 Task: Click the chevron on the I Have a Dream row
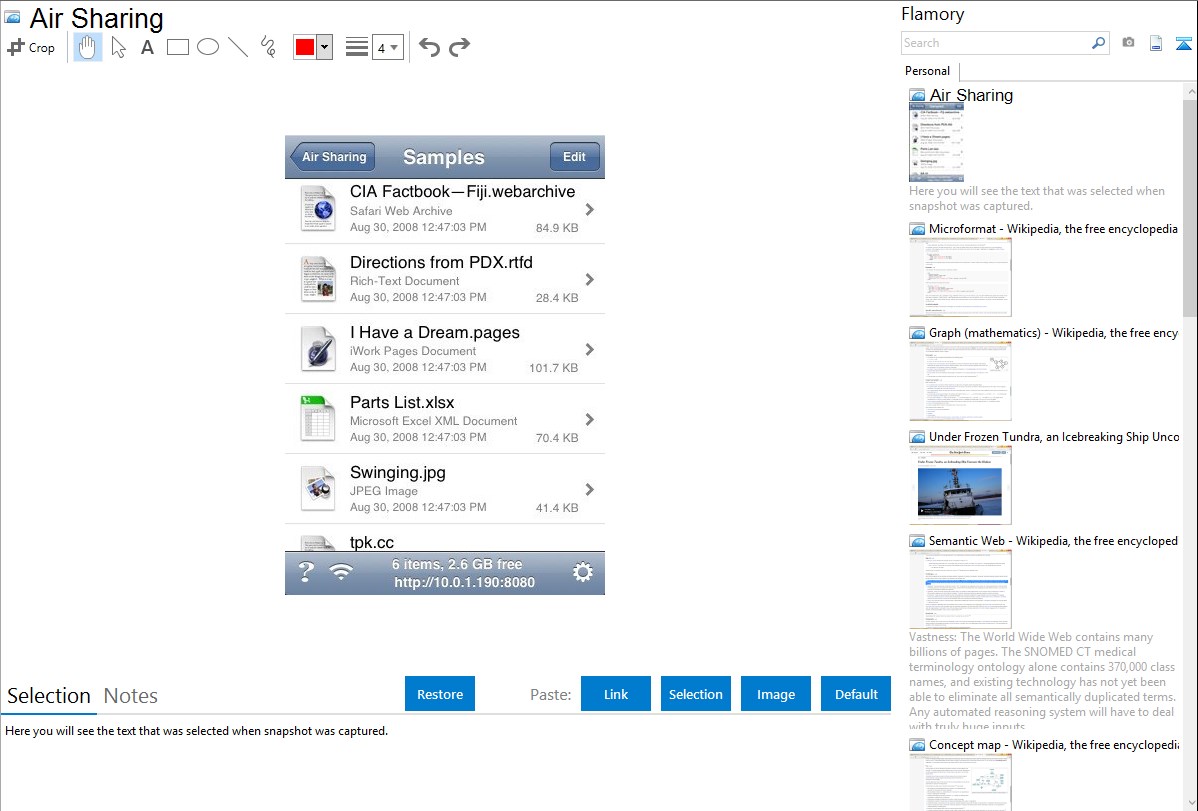pos(589,349)
